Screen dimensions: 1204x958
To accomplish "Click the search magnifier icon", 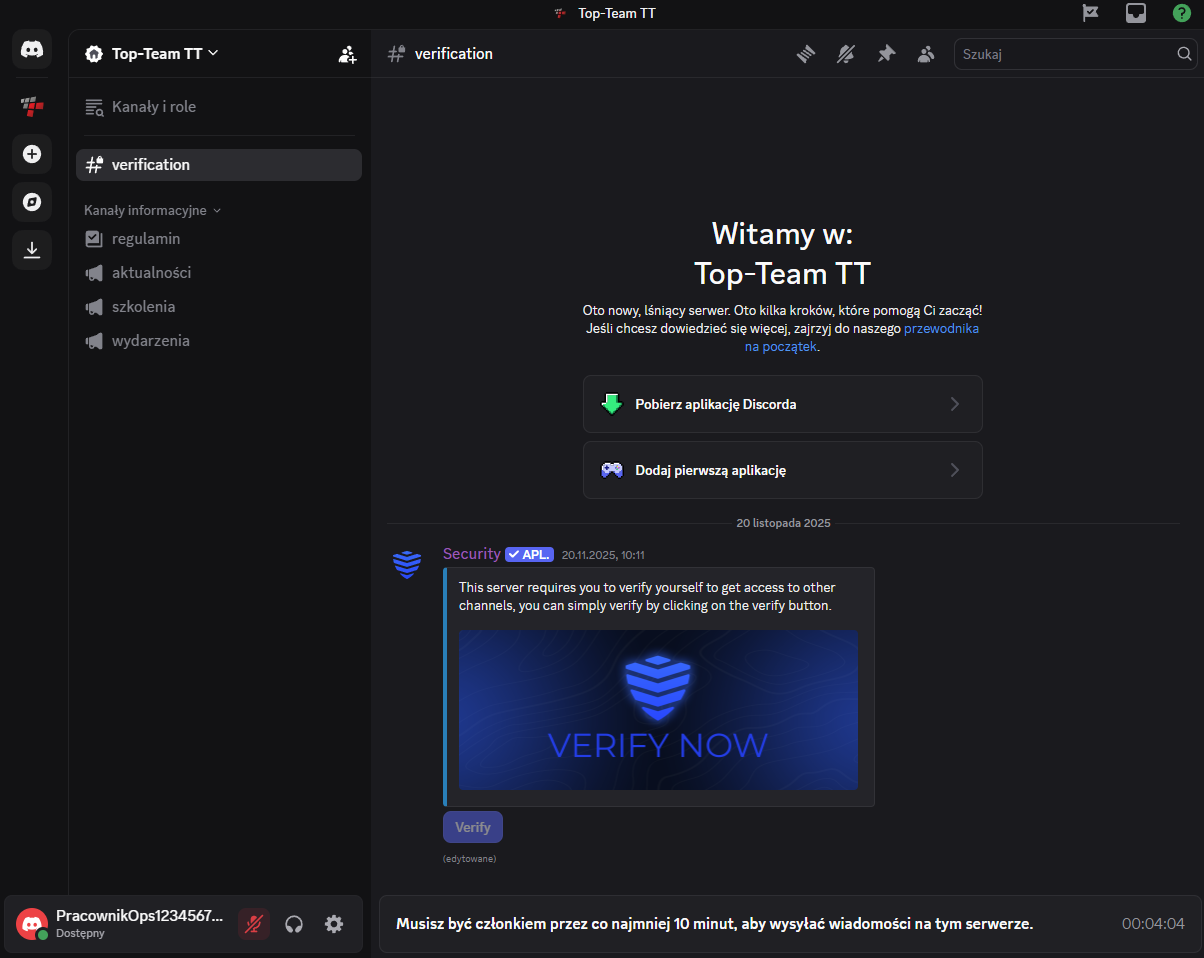I will pyautogui.click(x=1184, y=54).
